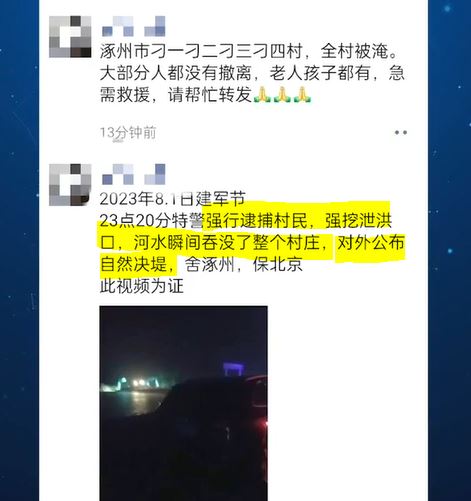Open the second poster's blurred username
Viewport: 471px width, 501px height.
[x=133, y=174]
